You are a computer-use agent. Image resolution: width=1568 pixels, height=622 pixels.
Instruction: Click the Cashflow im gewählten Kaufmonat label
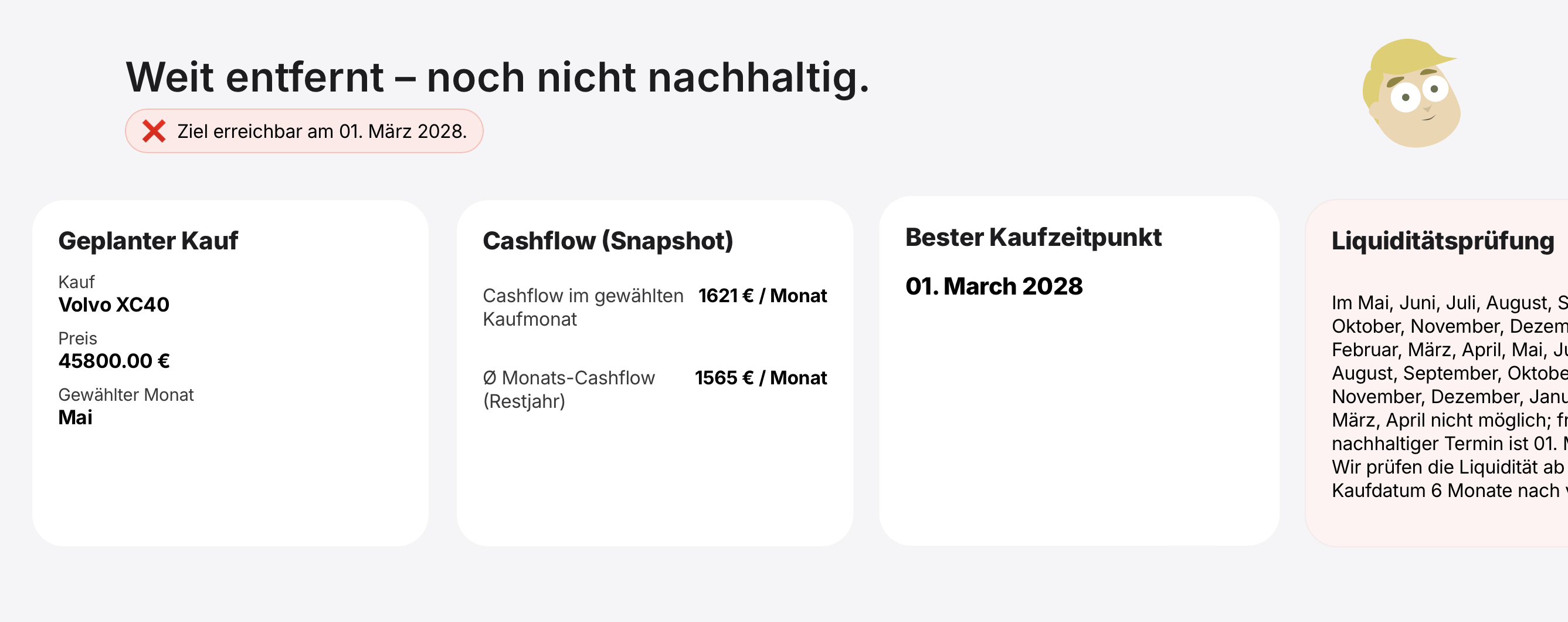pos(582,306)
